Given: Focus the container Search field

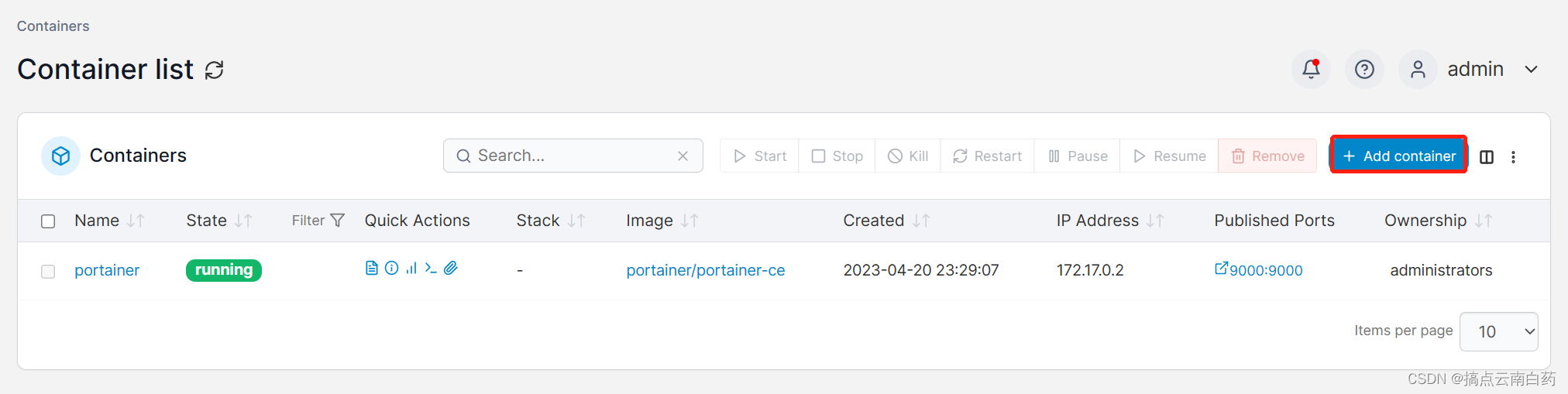Looking at the screenshot, I should point(573,156).
